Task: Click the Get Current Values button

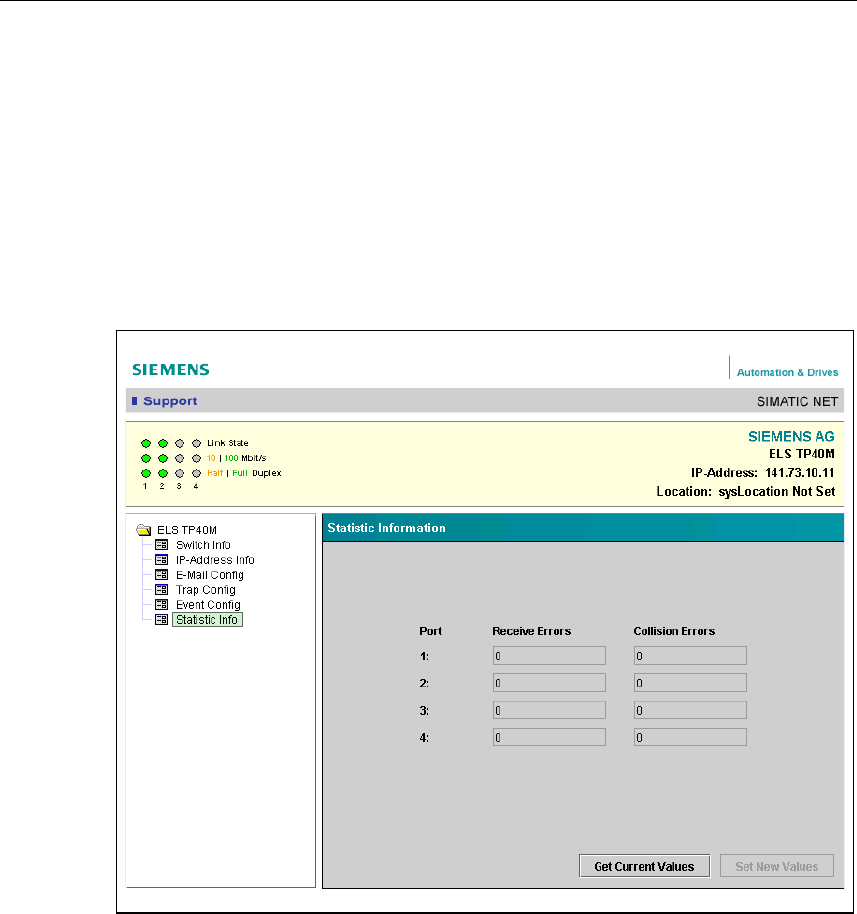Action: click(644, 866)
